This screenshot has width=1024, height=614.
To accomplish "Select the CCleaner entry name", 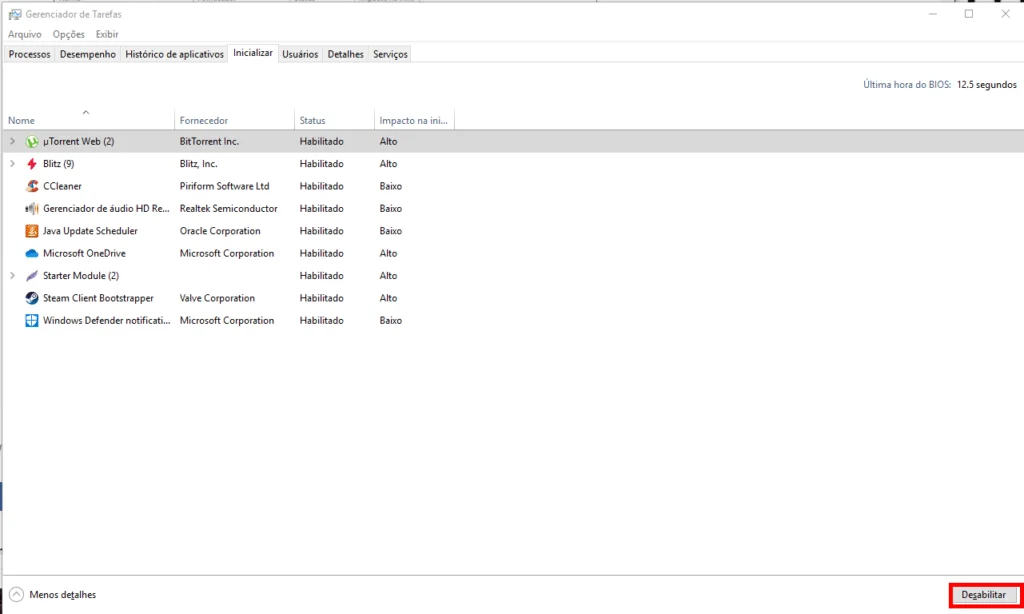I will point(62,186).
